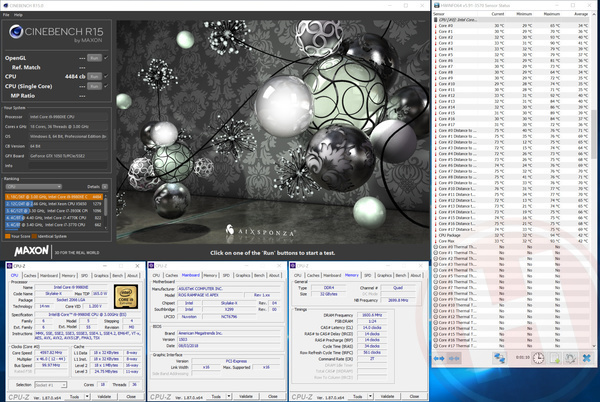Select ranking entry Intel Core i7-3930K

54,211
